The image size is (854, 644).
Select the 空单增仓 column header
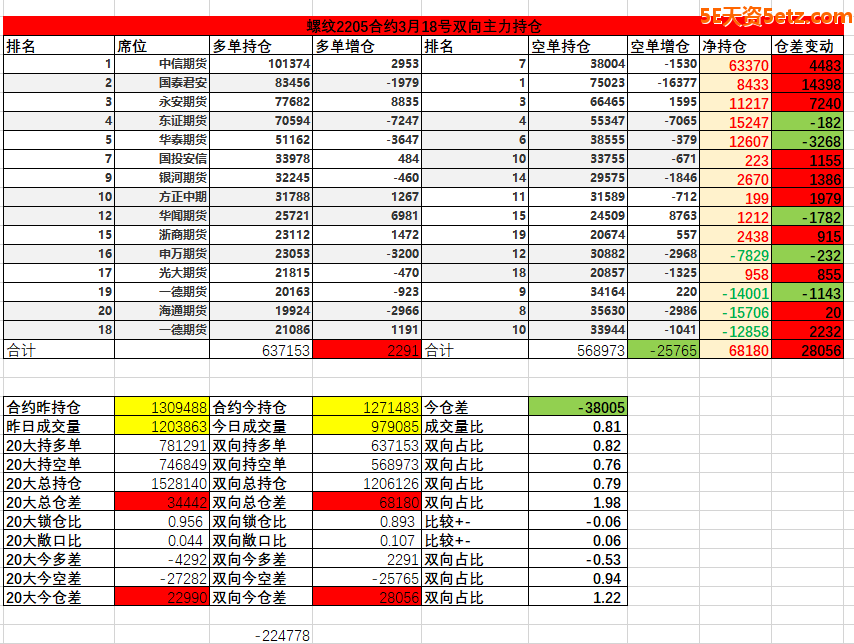point(662,46)
